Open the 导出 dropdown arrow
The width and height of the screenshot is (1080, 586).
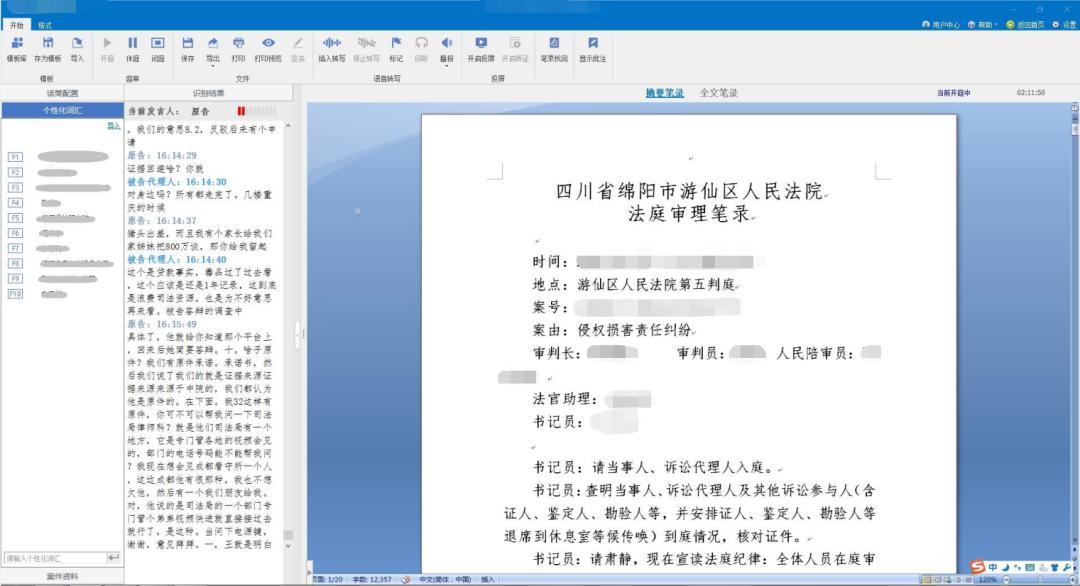click(213, 65)
